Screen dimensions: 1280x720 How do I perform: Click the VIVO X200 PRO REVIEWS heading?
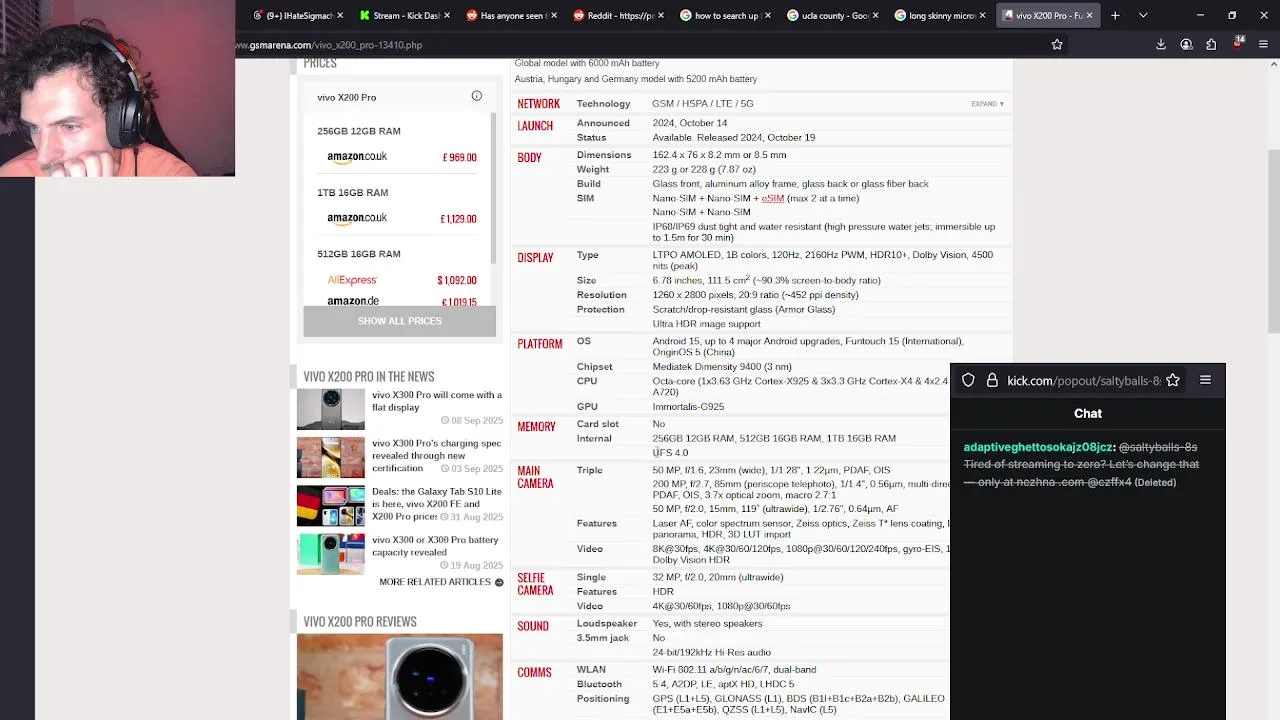click(x=360, y=622)
